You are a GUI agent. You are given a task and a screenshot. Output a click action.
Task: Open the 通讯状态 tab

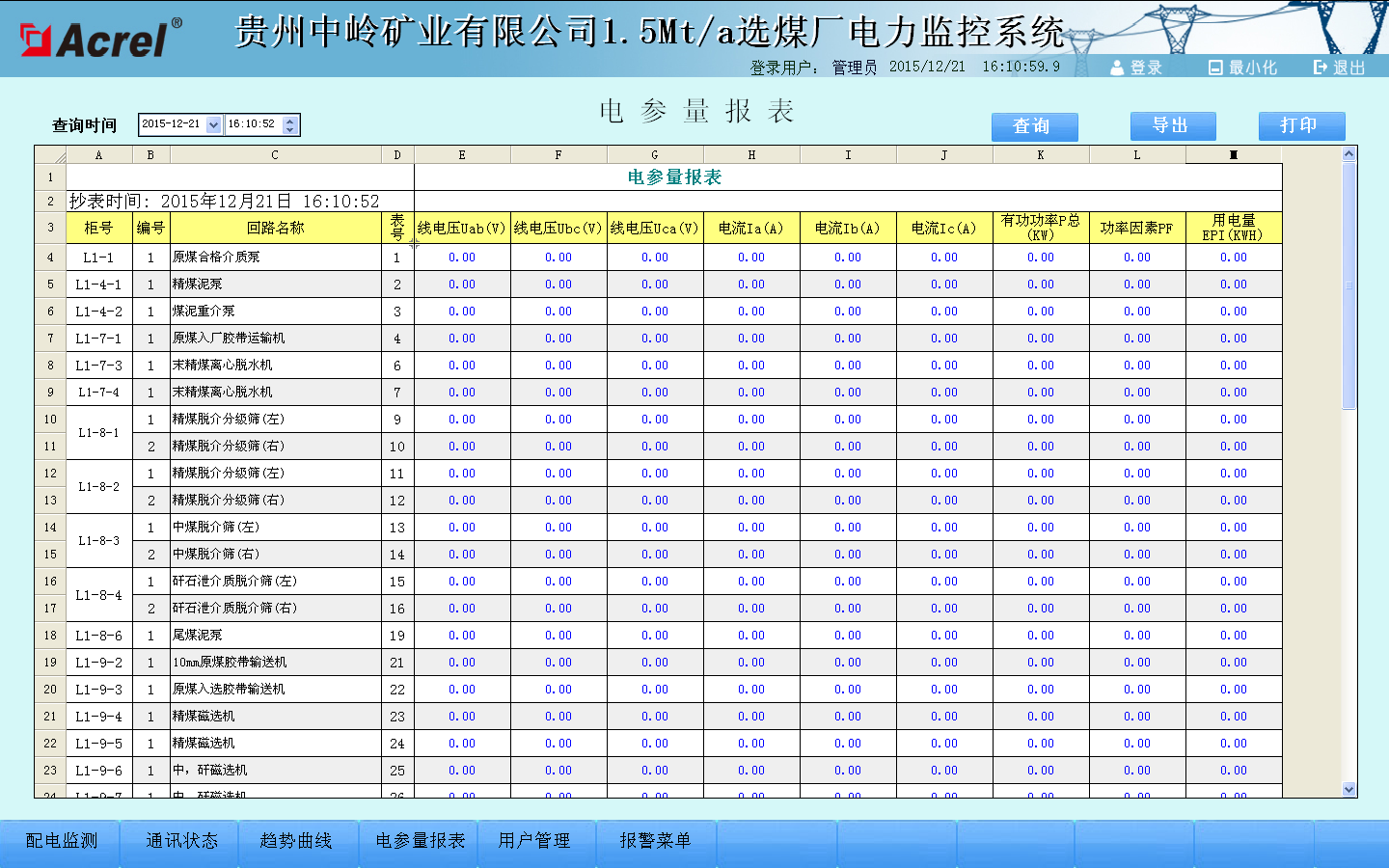tap(179, 841)
